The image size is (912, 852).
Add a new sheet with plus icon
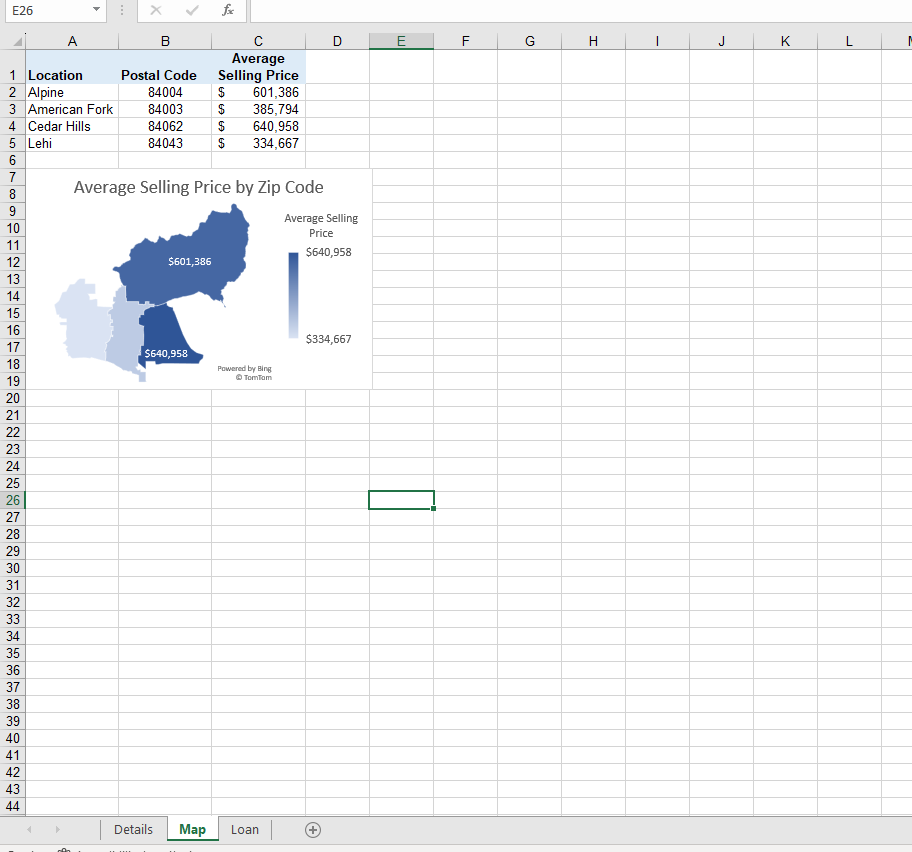(x=313, y=830)
